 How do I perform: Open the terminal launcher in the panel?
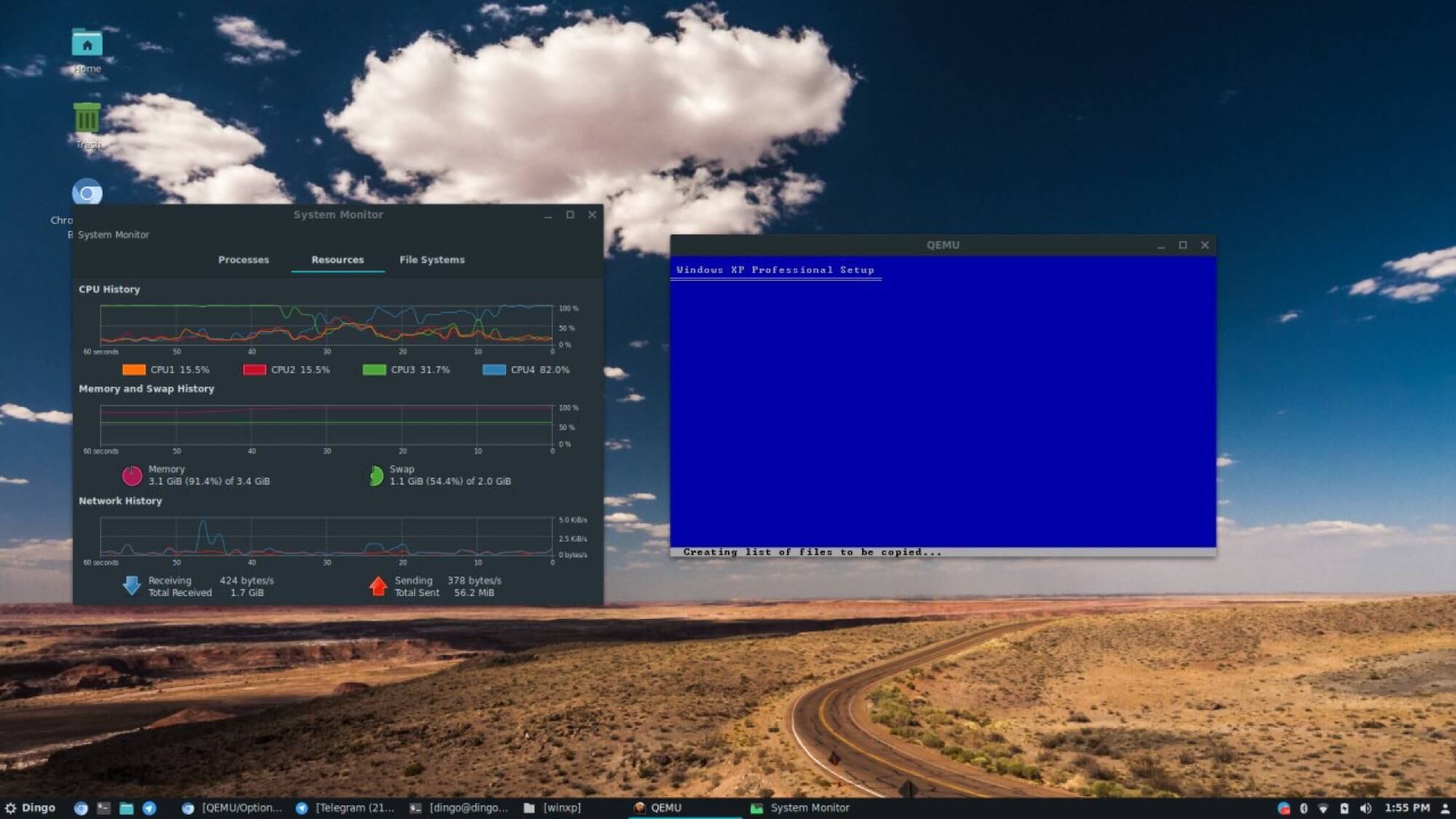(x=103, y=808)
